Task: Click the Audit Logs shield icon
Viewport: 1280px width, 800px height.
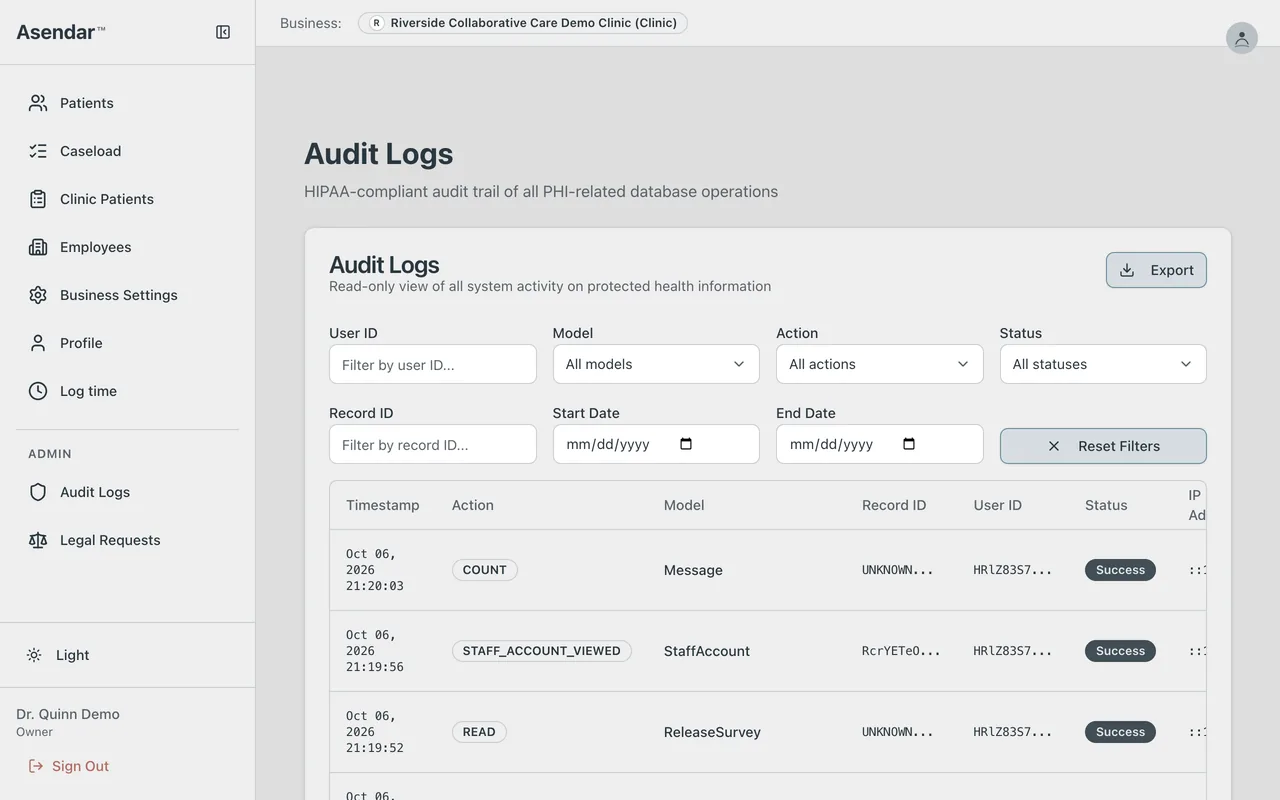Action: point(38,492)
